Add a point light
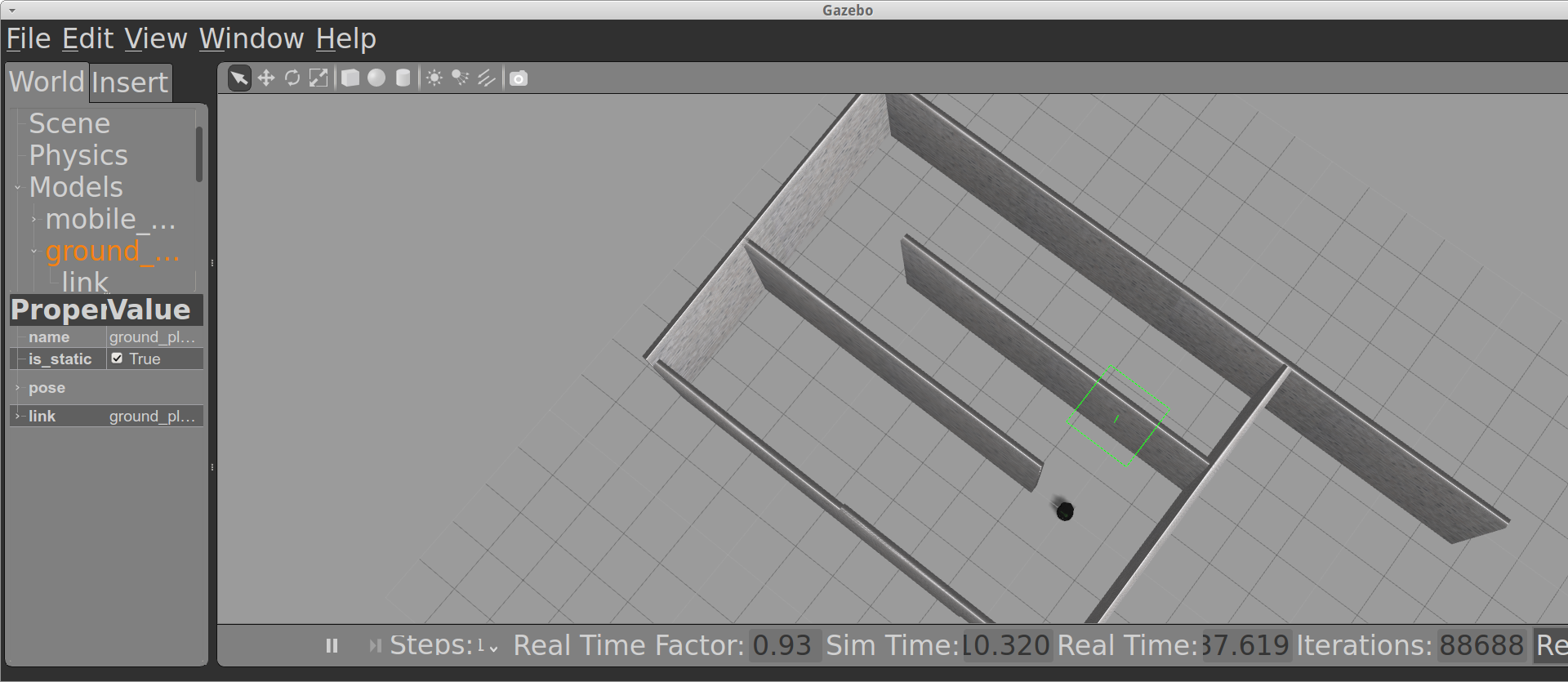The width and height of the screenshot is (1568, 682). pyautogui.click(x=434, y=78)
